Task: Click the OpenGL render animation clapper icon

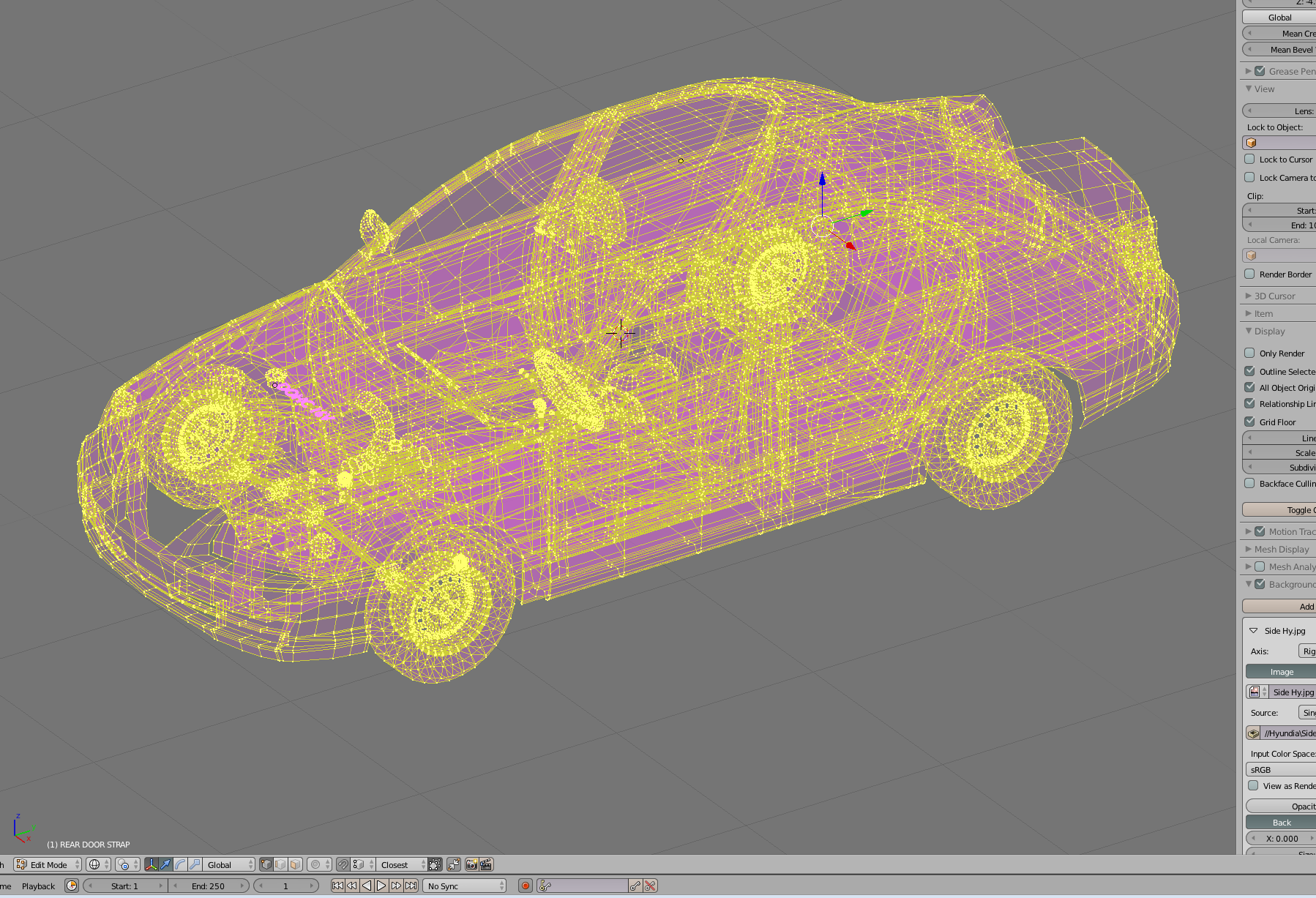Action: click(486, 864)
